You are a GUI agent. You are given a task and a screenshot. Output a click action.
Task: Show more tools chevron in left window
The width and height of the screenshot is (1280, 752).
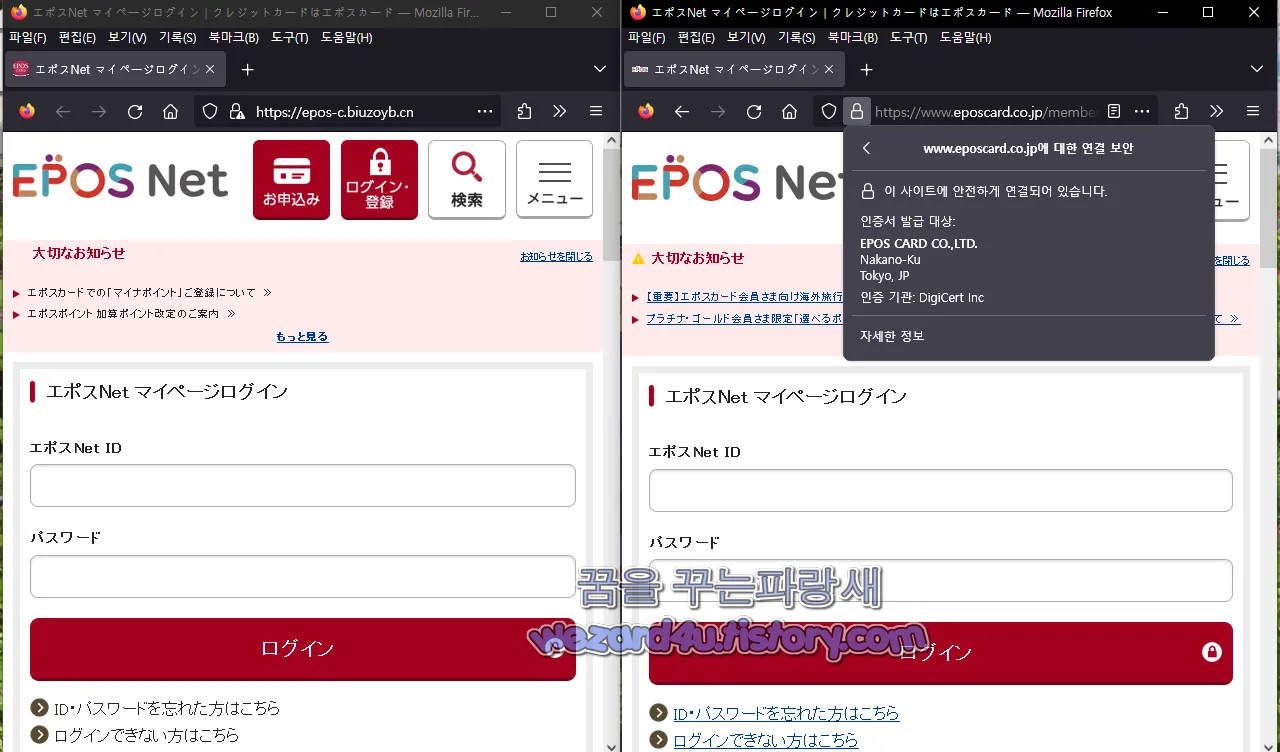click(559, 112)
